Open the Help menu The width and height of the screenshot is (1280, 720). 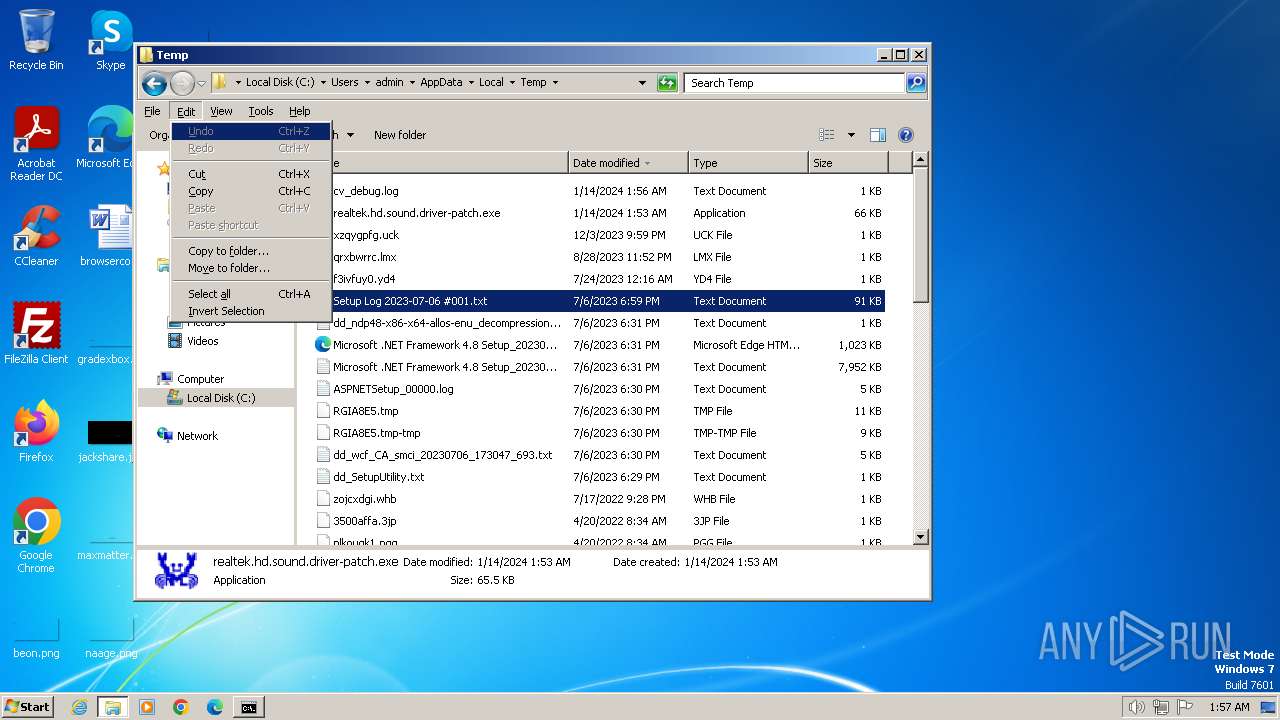click(x=300, y=111)
